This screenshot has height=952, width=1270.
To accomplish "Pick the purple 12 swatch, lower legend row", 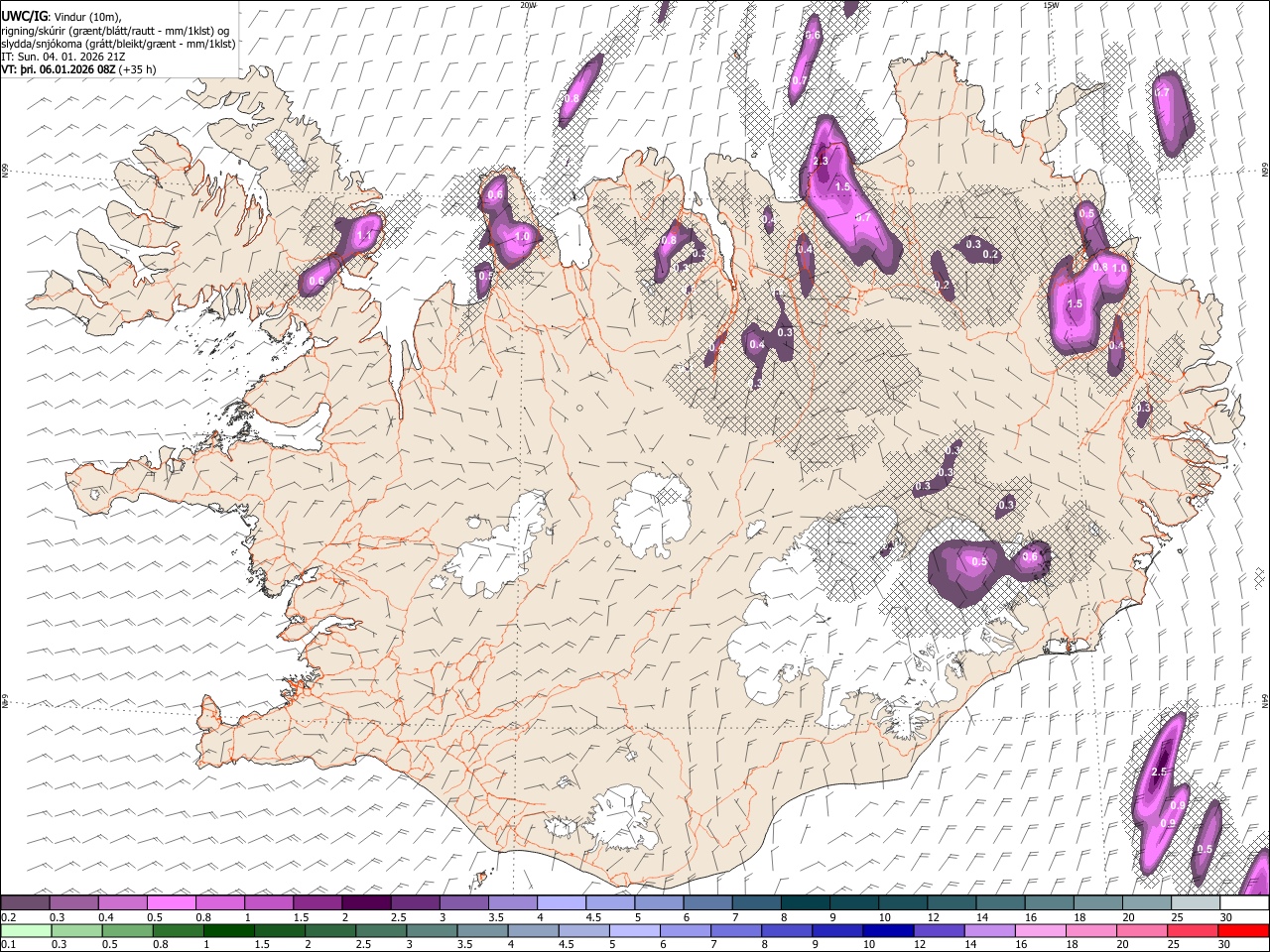I will pos(940,930).
